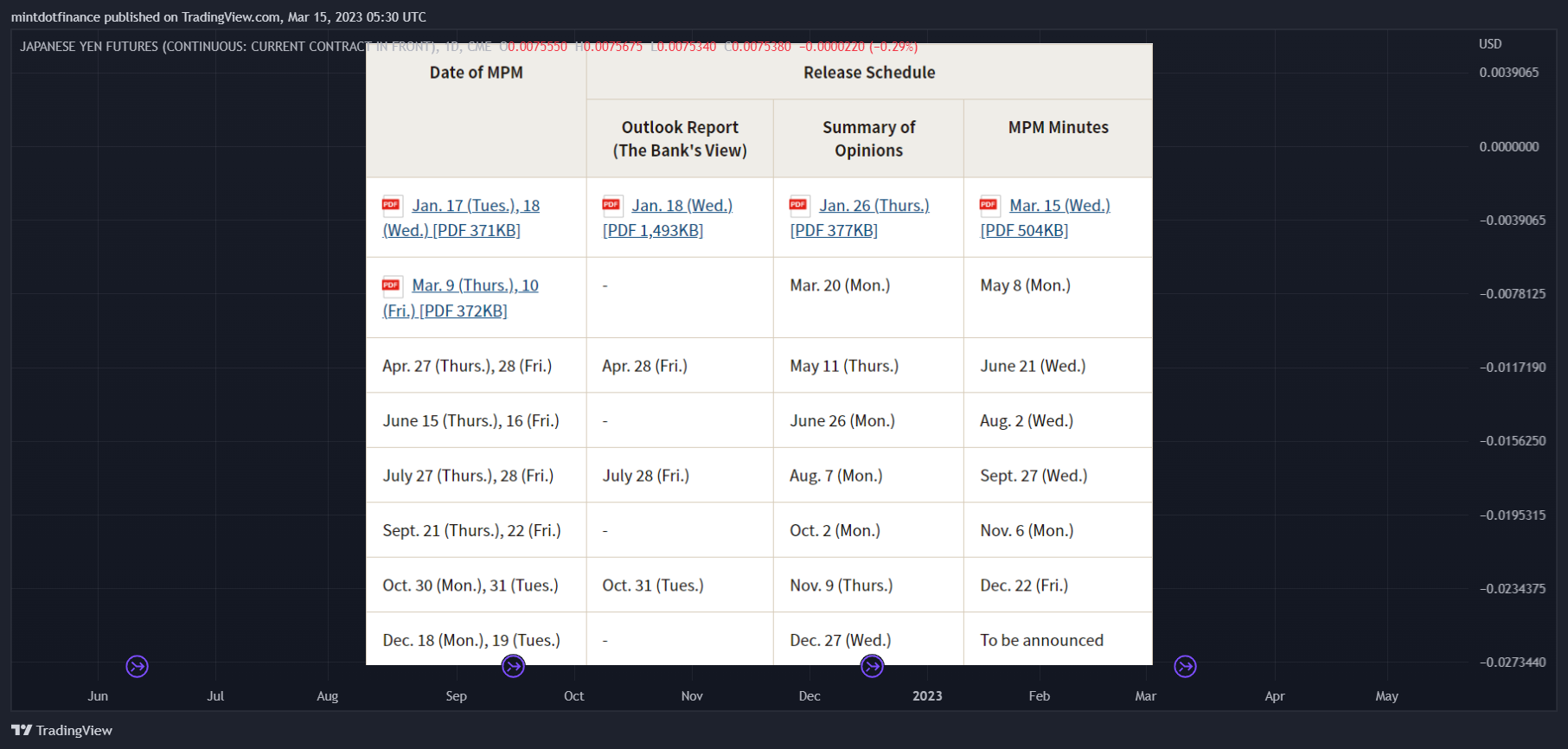Screen dimensions: 1568x749
Task: Click the 'USD' label on the price axis
Action: click(1490, 44)
